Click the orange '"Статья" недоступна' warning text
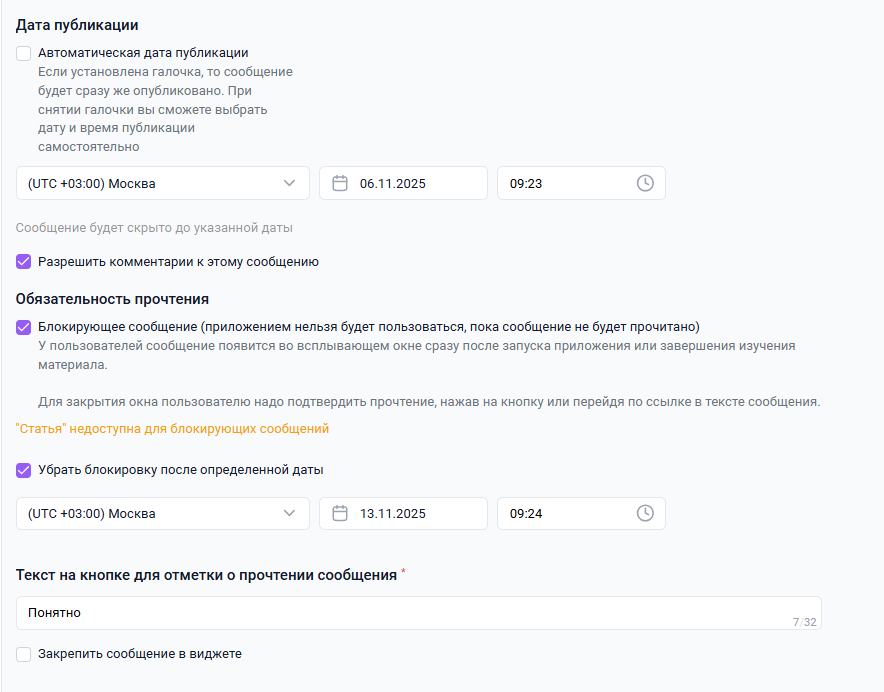This screenshot has height=692, width=884. (172, 429)
